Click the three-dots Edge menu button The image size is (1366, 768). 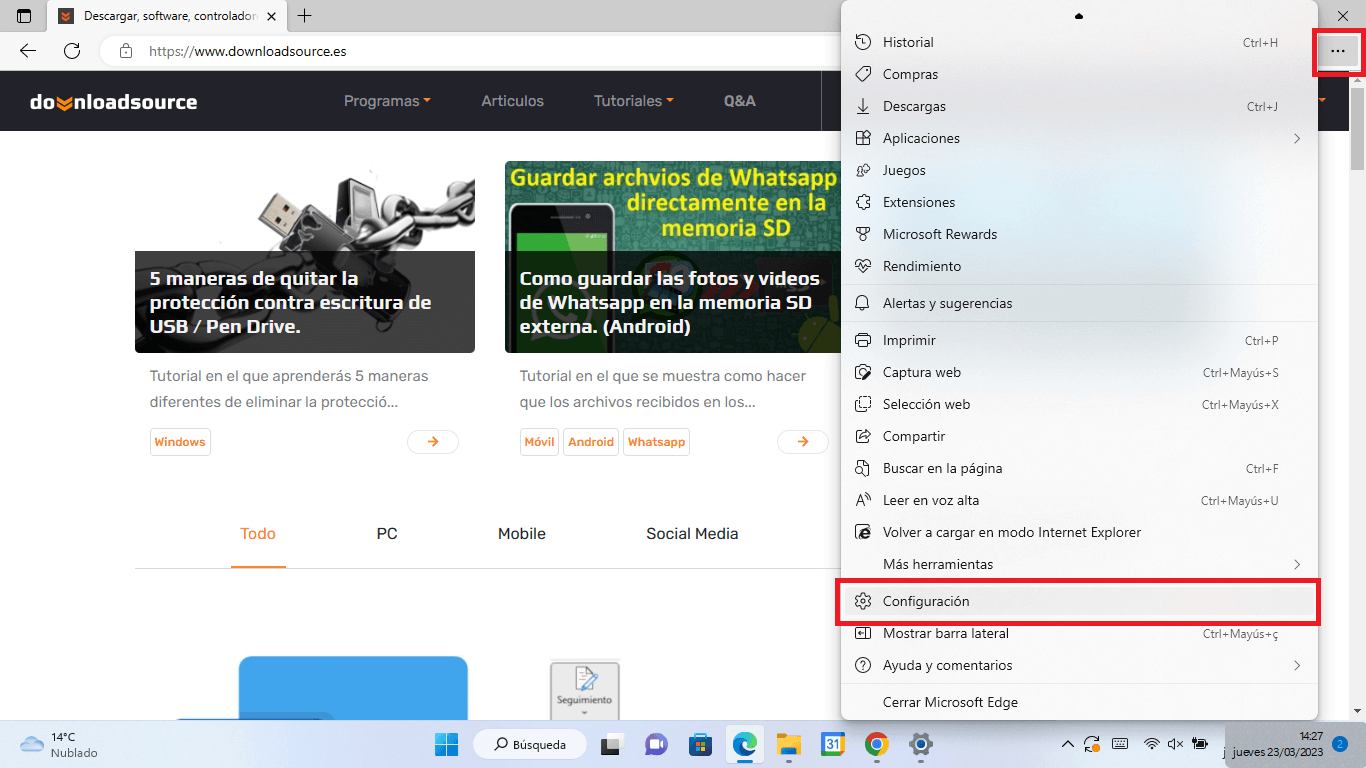[1338, 51]
